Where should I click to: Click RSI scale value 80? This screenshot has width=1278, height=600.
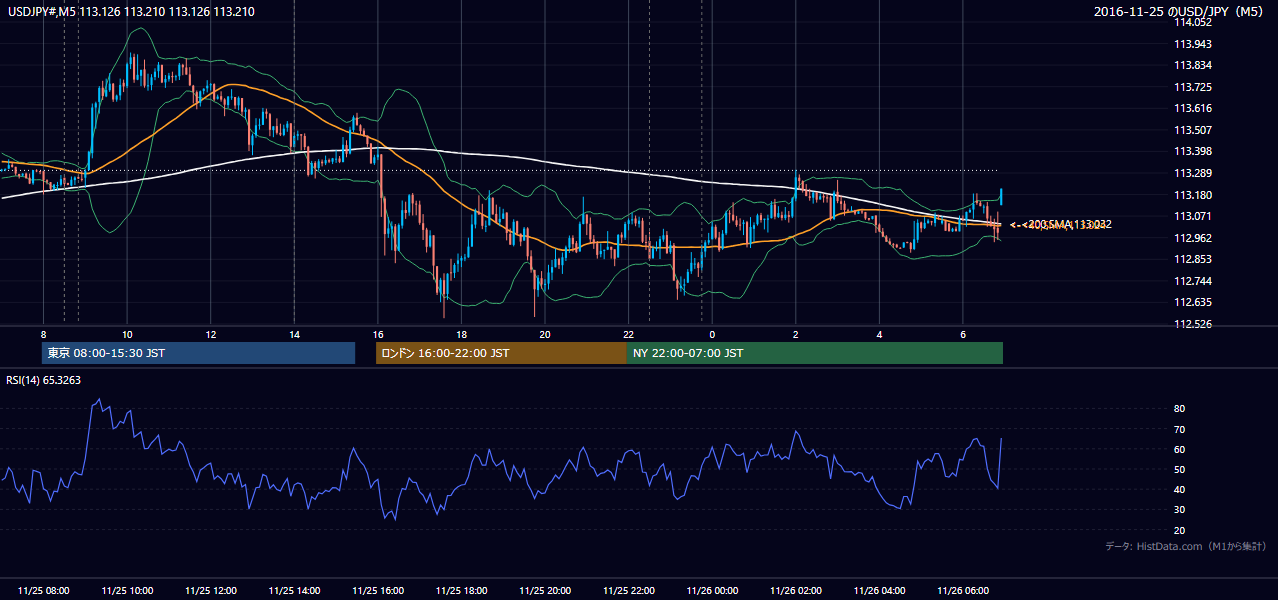pyautogui.click(x=1179, y=409)
